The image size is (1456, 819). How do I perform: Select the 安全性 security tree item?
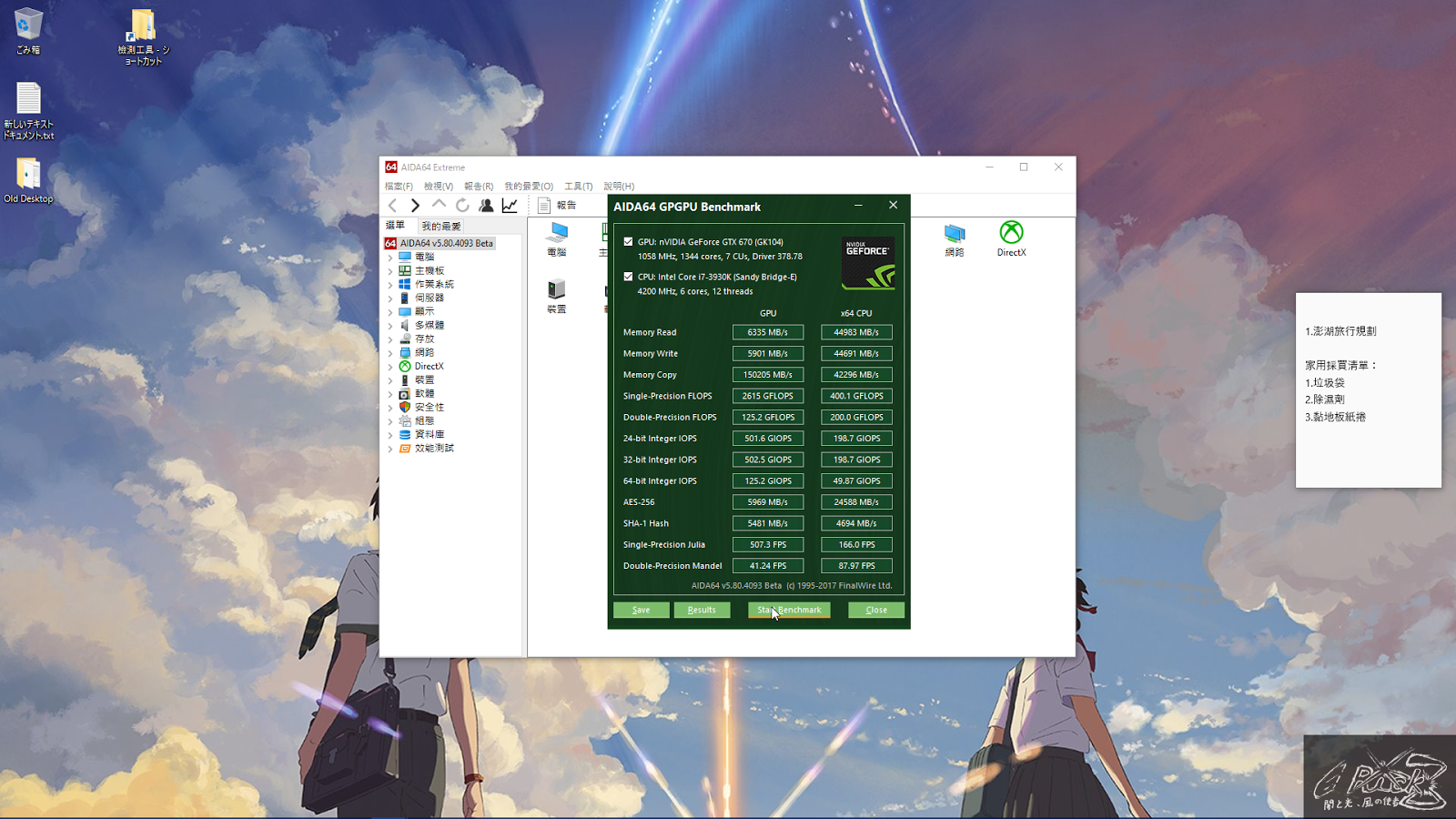point(430,407)
